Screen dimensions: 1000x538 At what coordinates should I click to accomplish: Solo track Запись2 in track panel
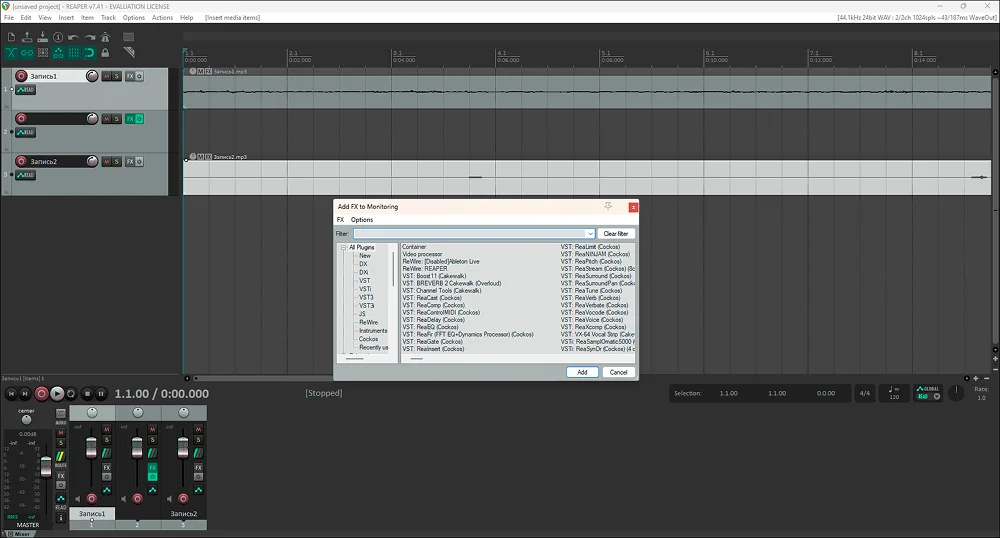[x=116, y=161]
